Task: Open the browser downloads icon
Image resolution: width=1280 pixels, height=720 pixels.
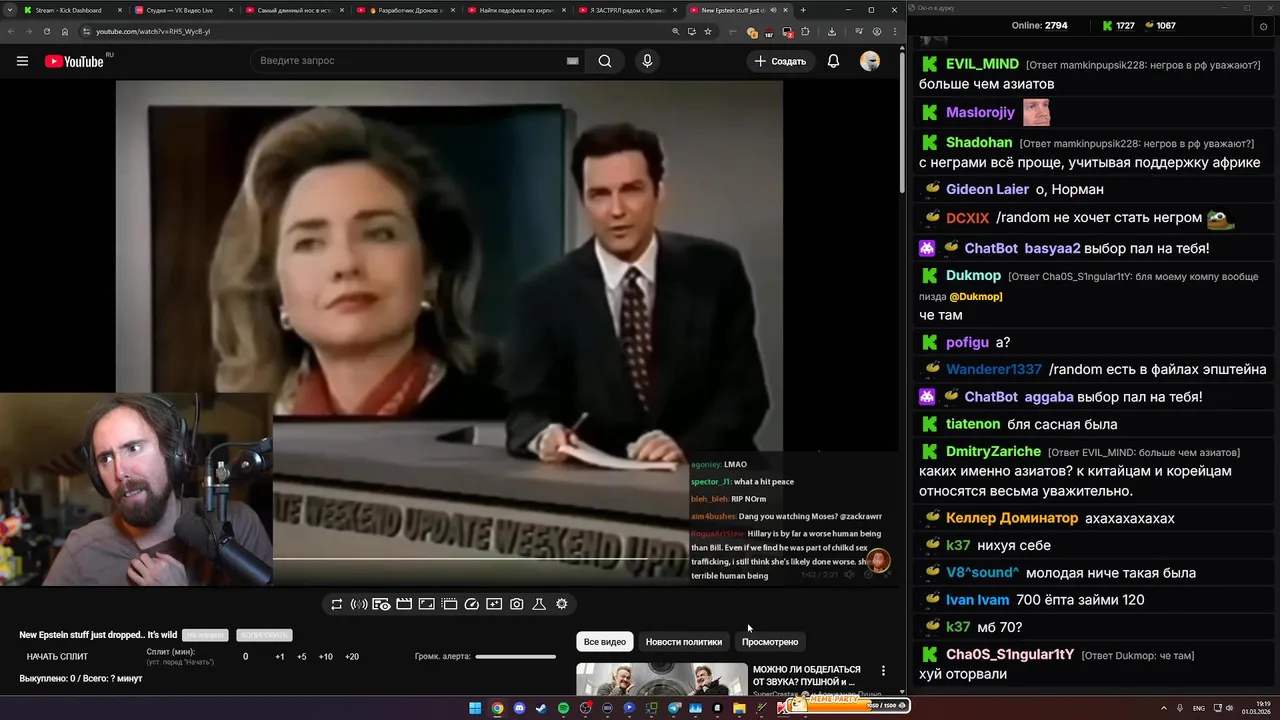Action: point(832,31)
